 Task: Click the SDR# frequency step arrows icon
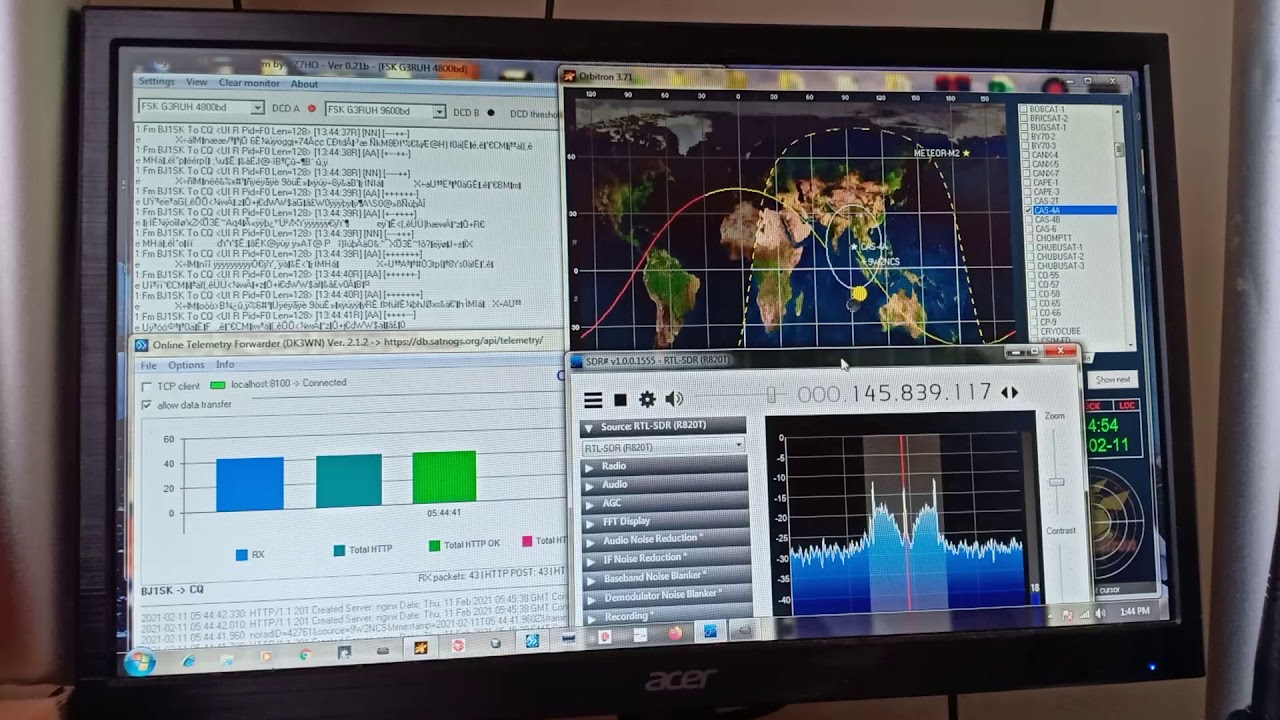pos(1010,393)
